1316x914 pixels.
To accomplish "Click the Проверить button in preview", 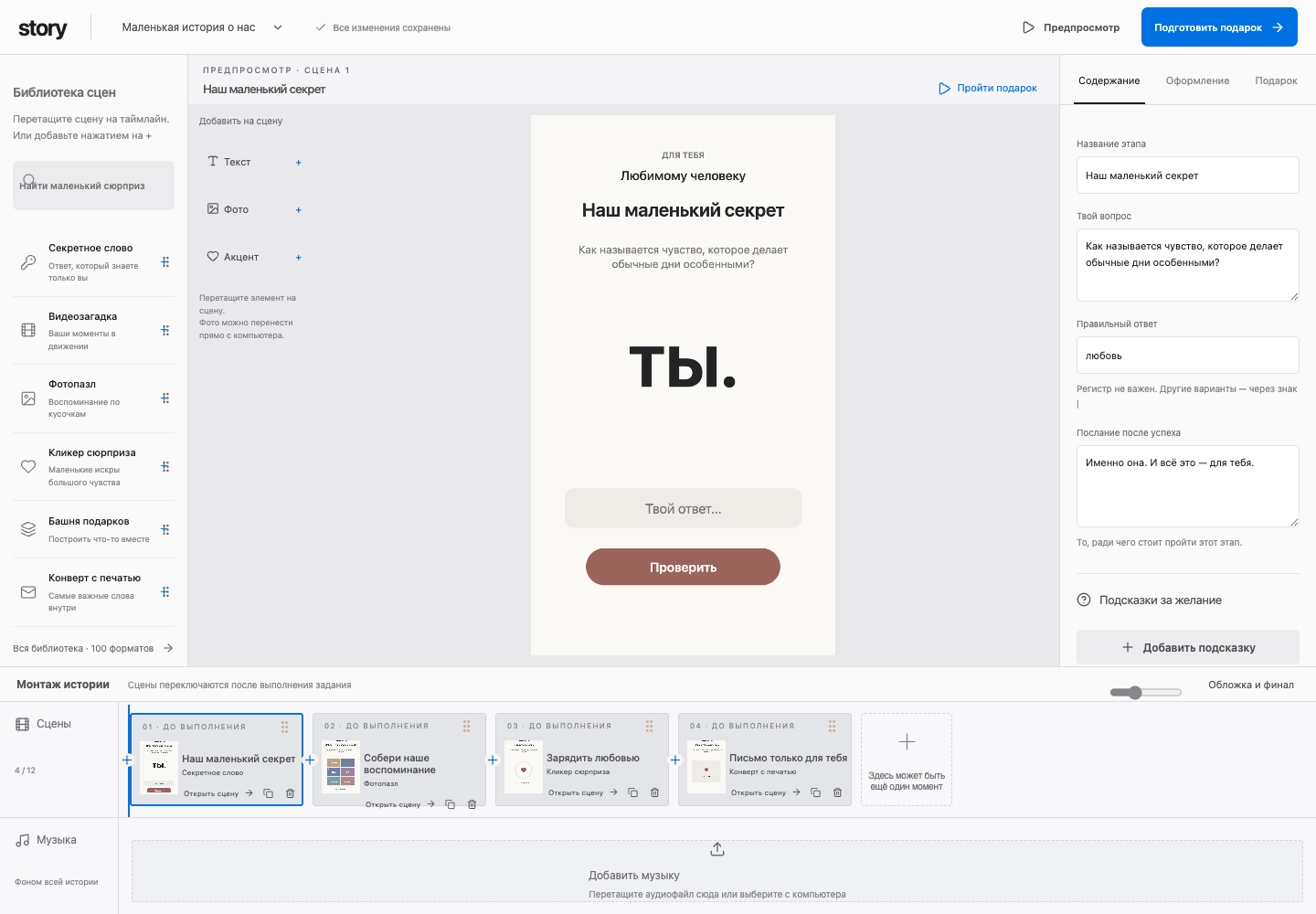I will (683, 567).
